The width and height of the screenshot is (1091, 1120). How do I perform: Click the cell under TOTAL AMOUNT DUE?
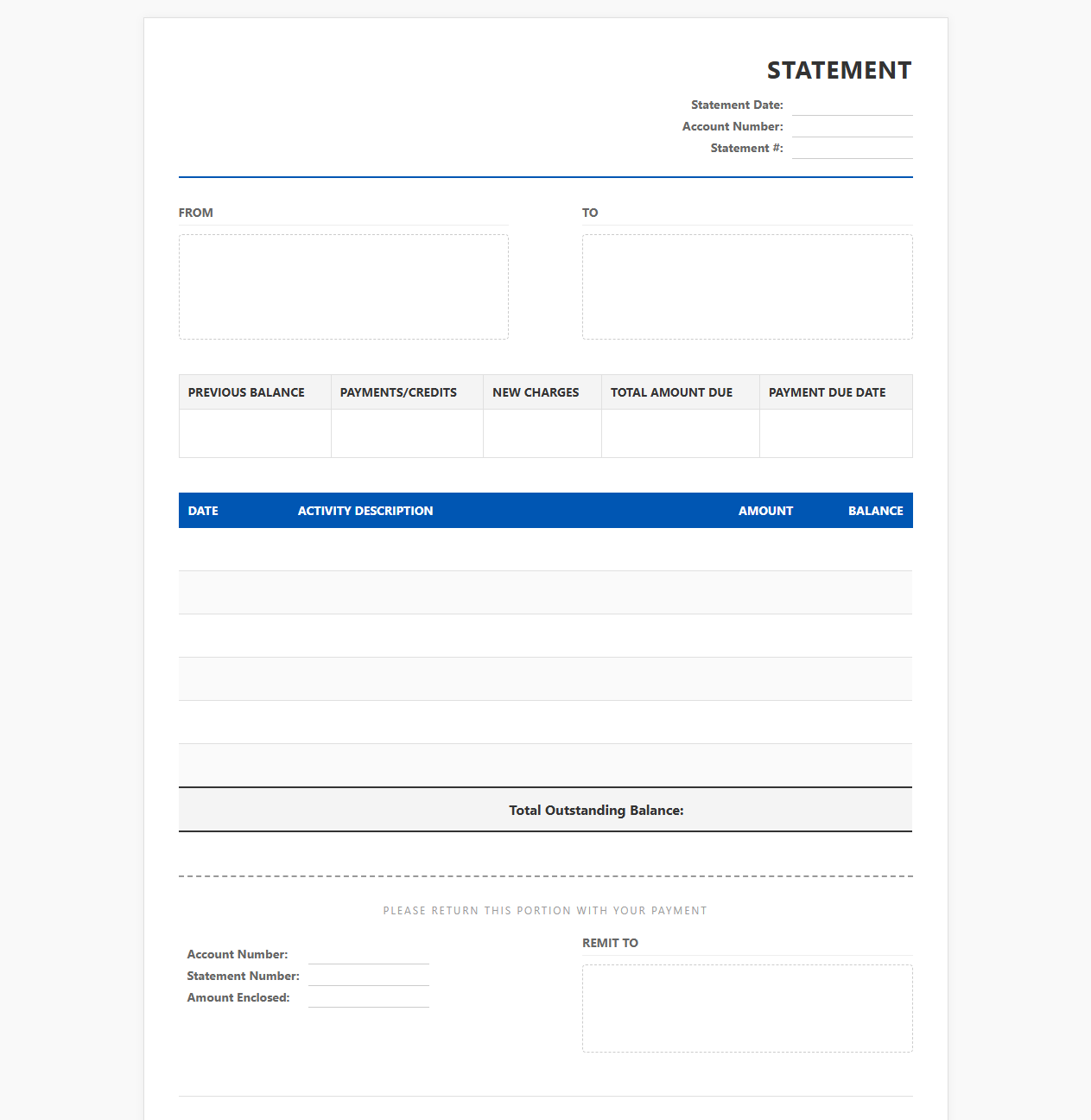coord(681,433)
